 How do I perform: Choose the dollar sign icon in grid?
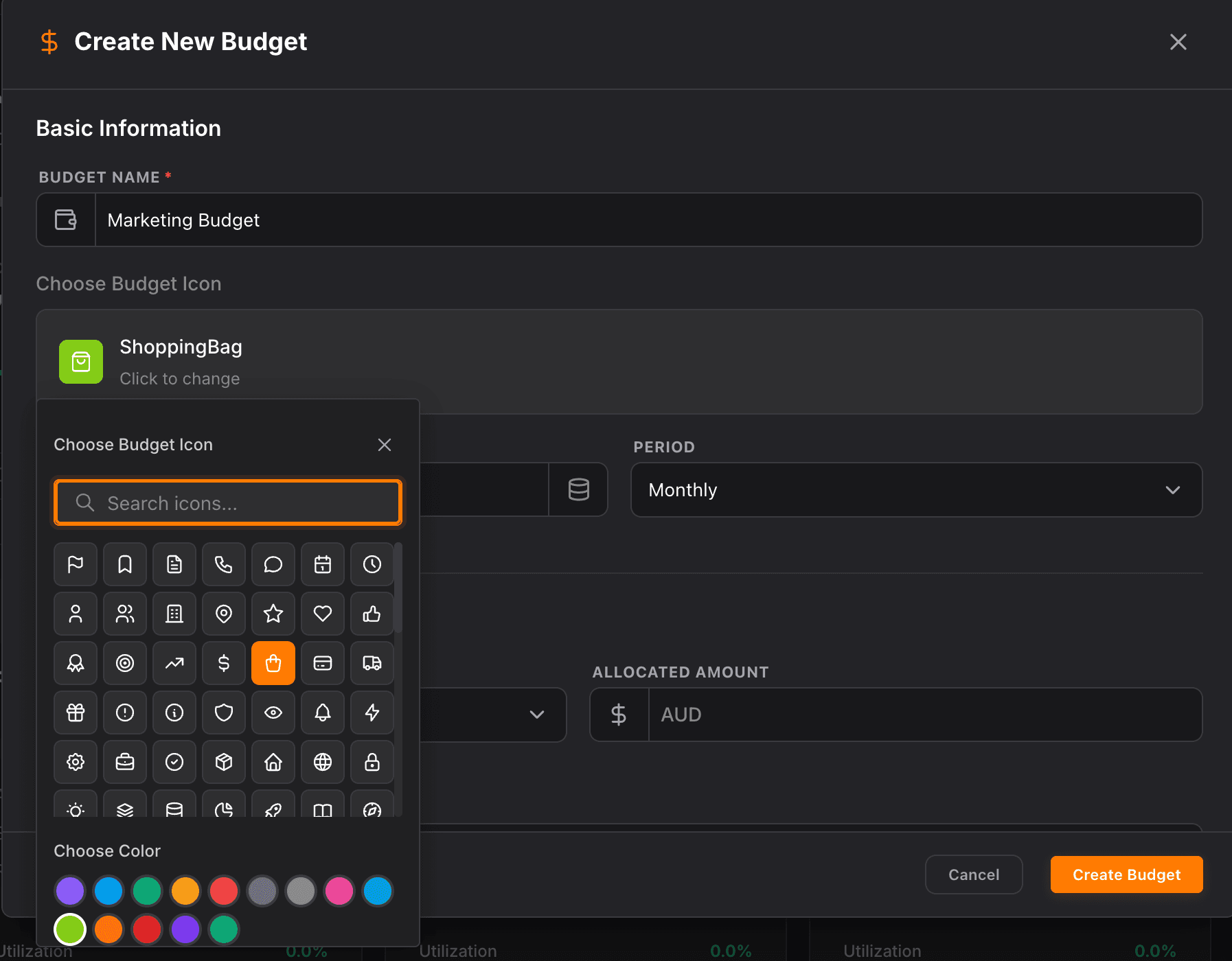(224, 663)
